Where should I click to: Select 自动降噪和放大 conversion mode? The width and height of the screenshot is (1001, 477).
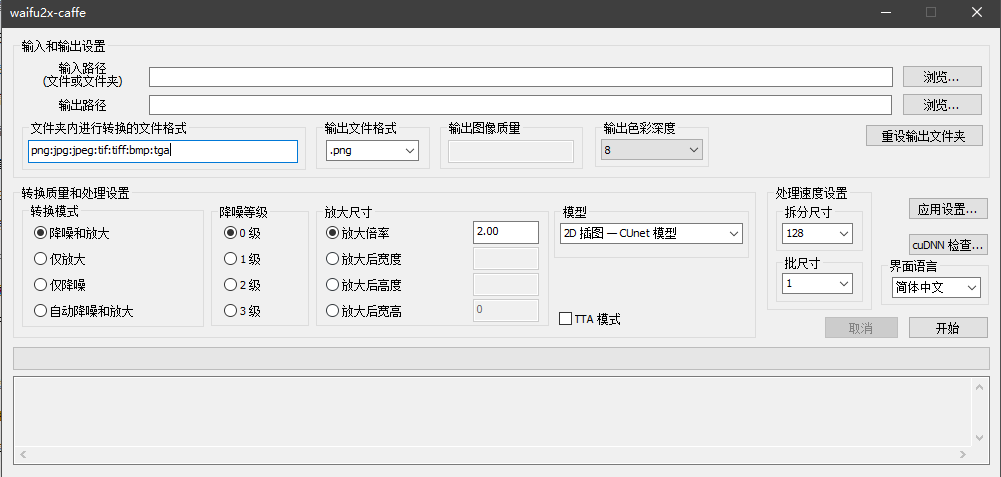click(84, 311)
